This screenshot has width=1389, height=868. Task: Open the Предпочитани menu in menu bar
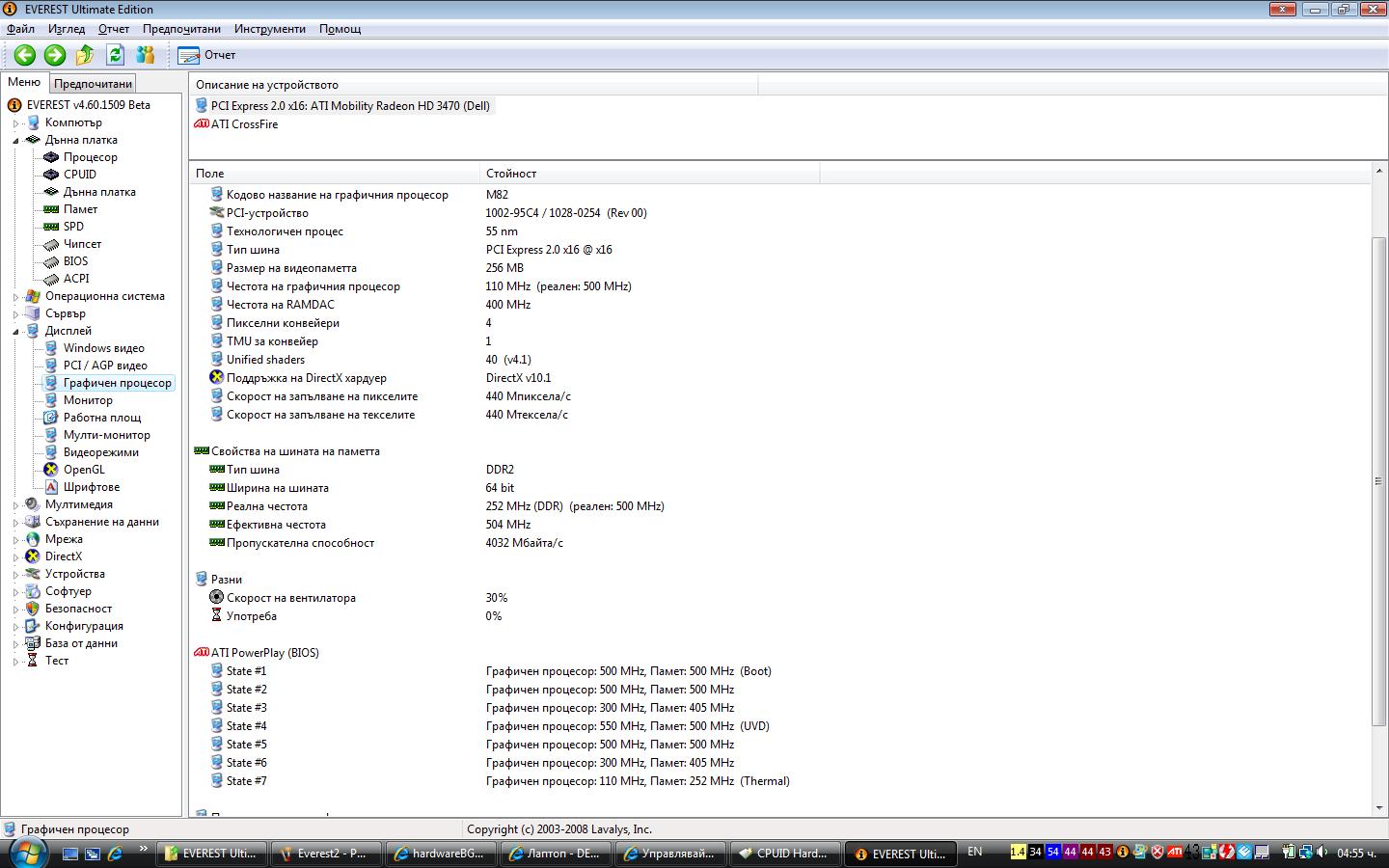click(x=181, y=29)
